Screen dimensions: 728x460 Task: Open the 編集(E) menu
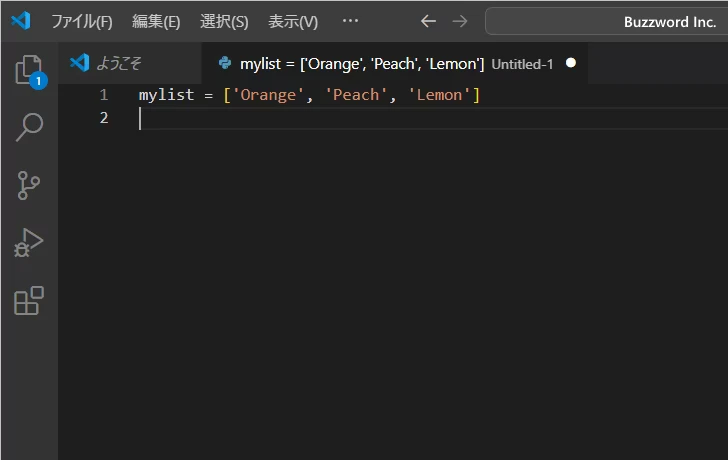point(156,21)
